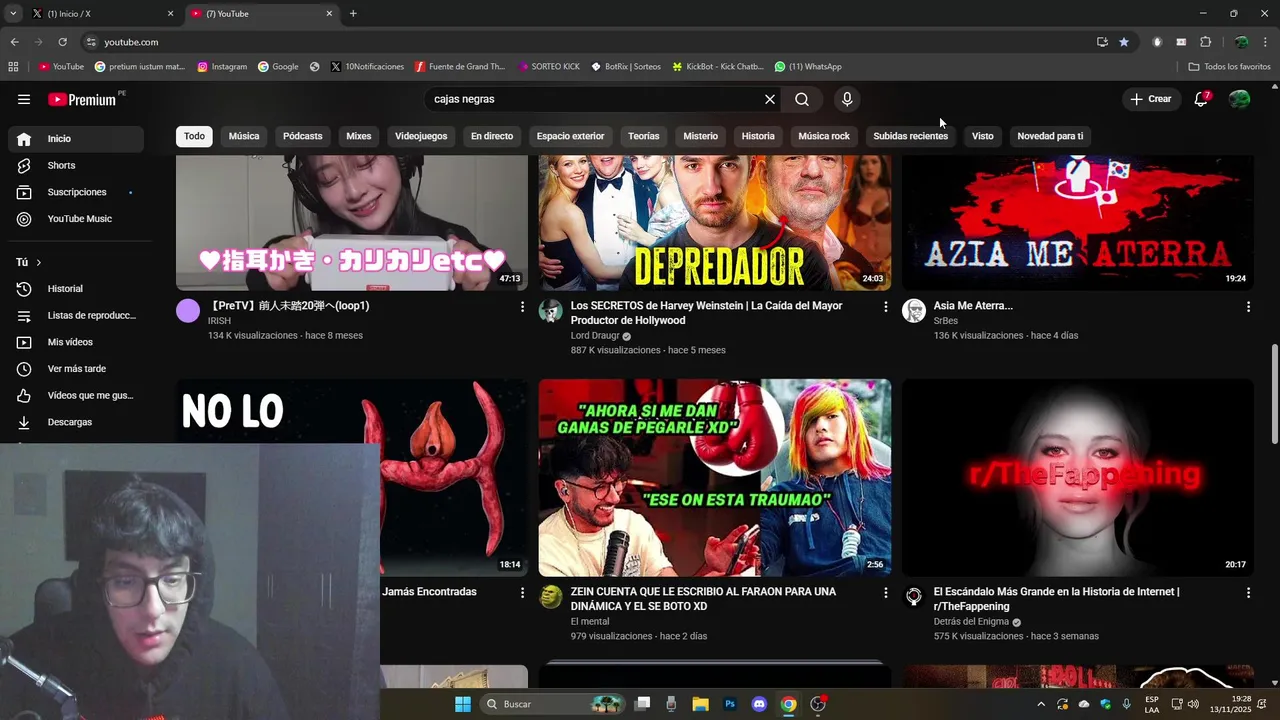Image resolution: width=1280 pixels, height=720 pixels.
Task: Open Photoshop from the taskbar
Action: [730, 704]
